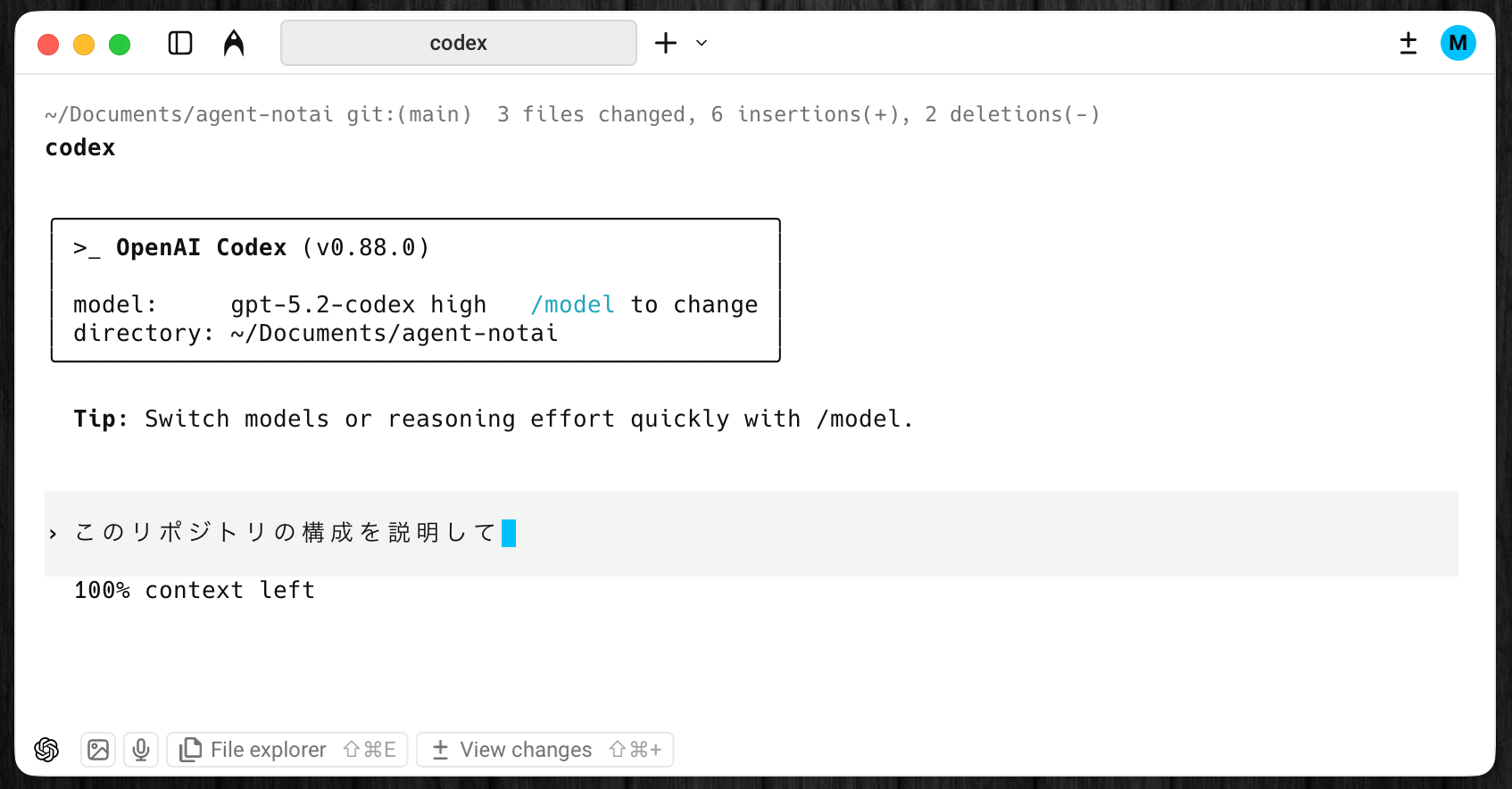Click the prompt chevron indicator
Screen dimensions: 1512x789
pos(54,534)
